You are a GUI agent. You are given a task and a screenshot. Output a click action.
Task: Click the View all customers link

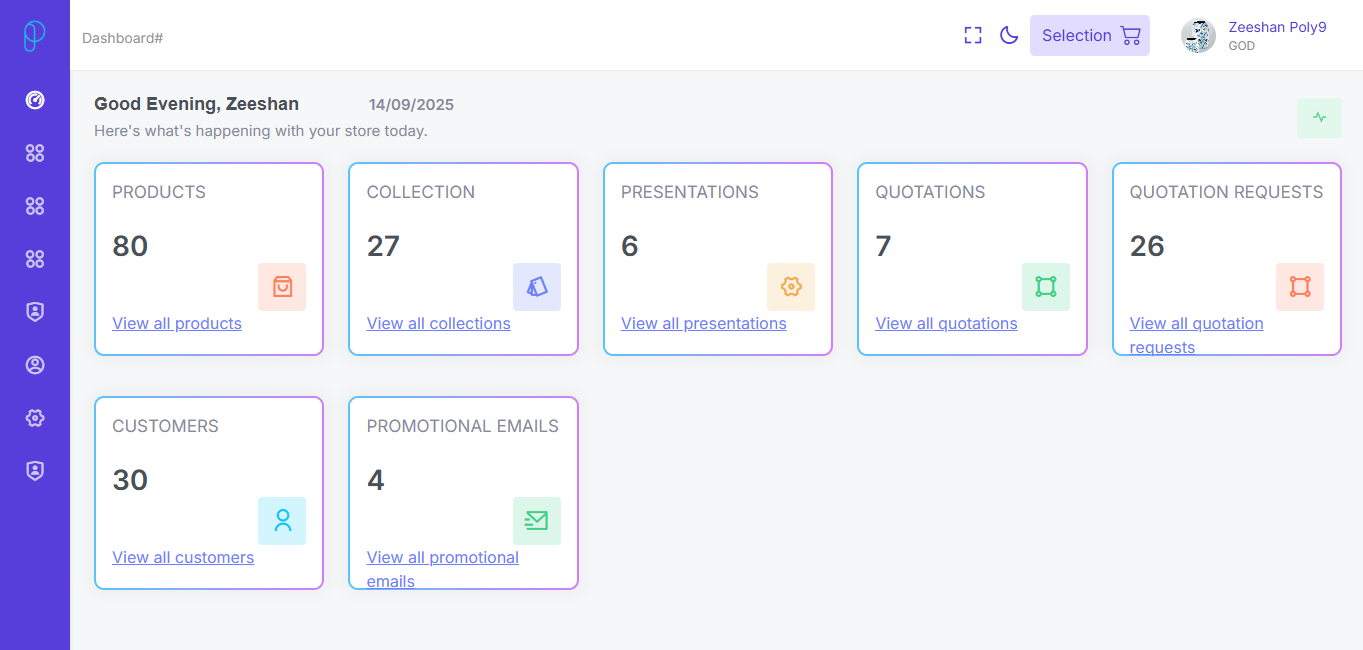point(183,557)
